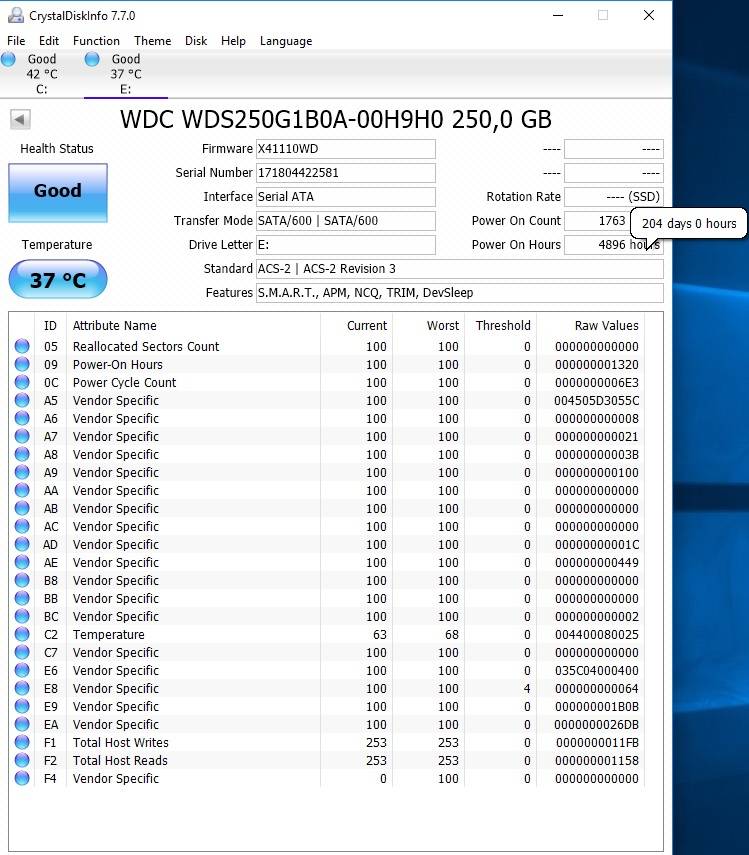Open the Function menu

tap(96, 41)
